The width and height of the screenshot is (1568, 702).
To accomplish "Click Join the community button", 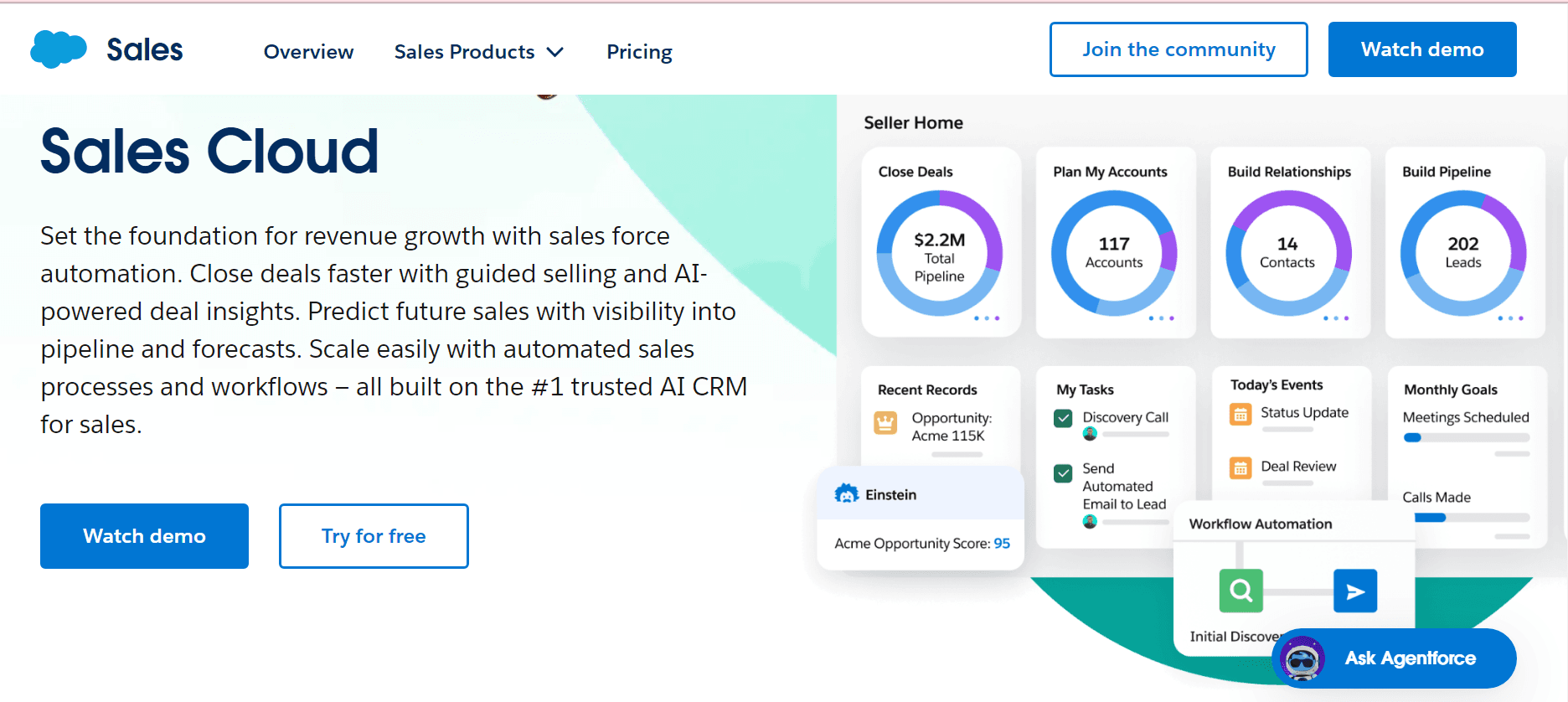I will [x=1179, y=49].
